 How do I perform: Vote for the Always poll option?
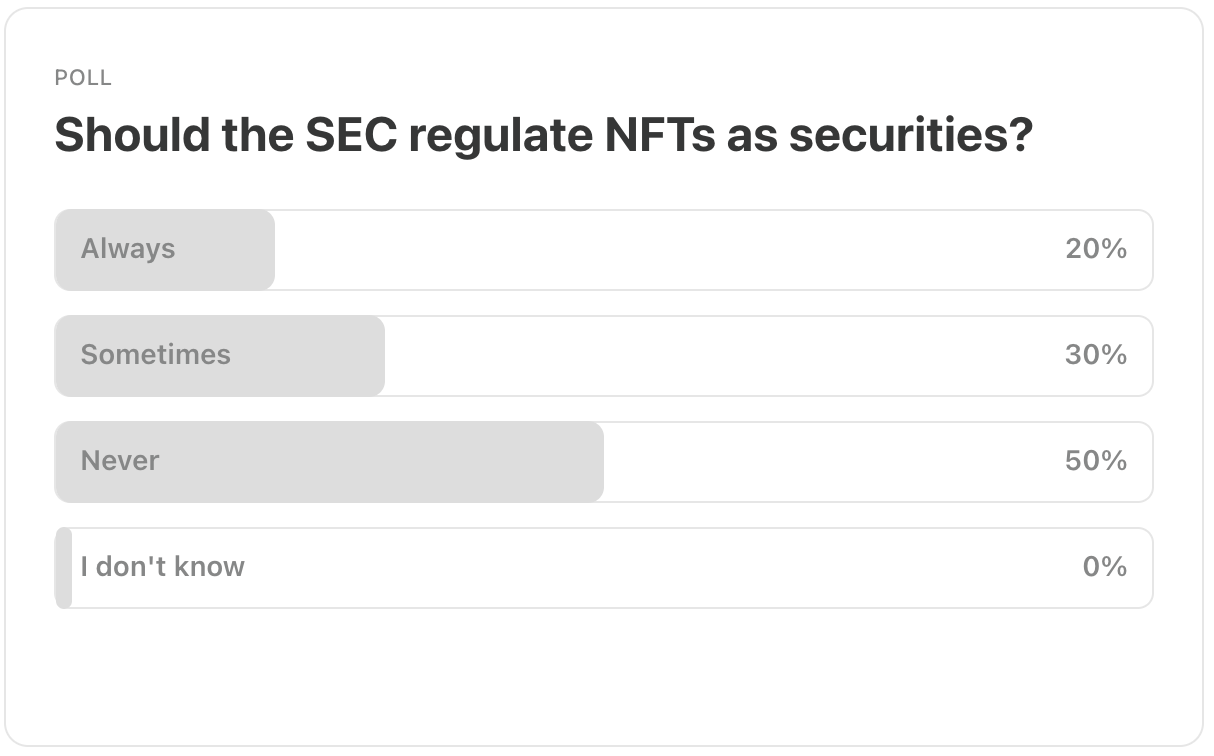[603, 250]
